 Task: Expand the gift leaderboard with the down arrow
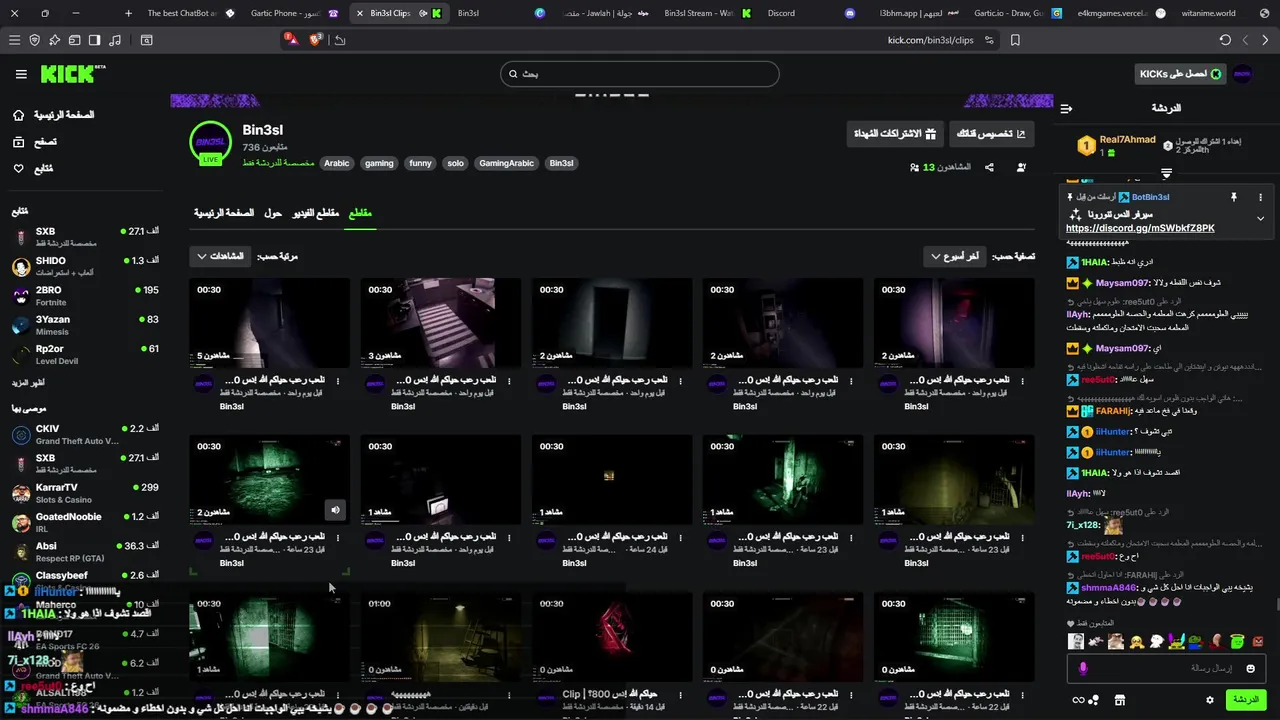pyautogui.click(x=1166, y=174)
